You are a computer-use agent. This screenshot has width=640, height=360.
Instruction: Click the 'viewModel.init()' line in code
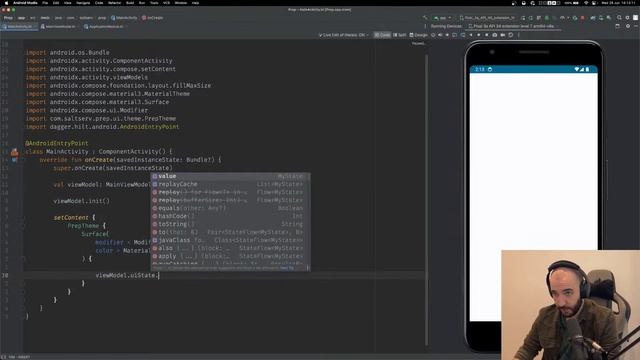point(82,201)
